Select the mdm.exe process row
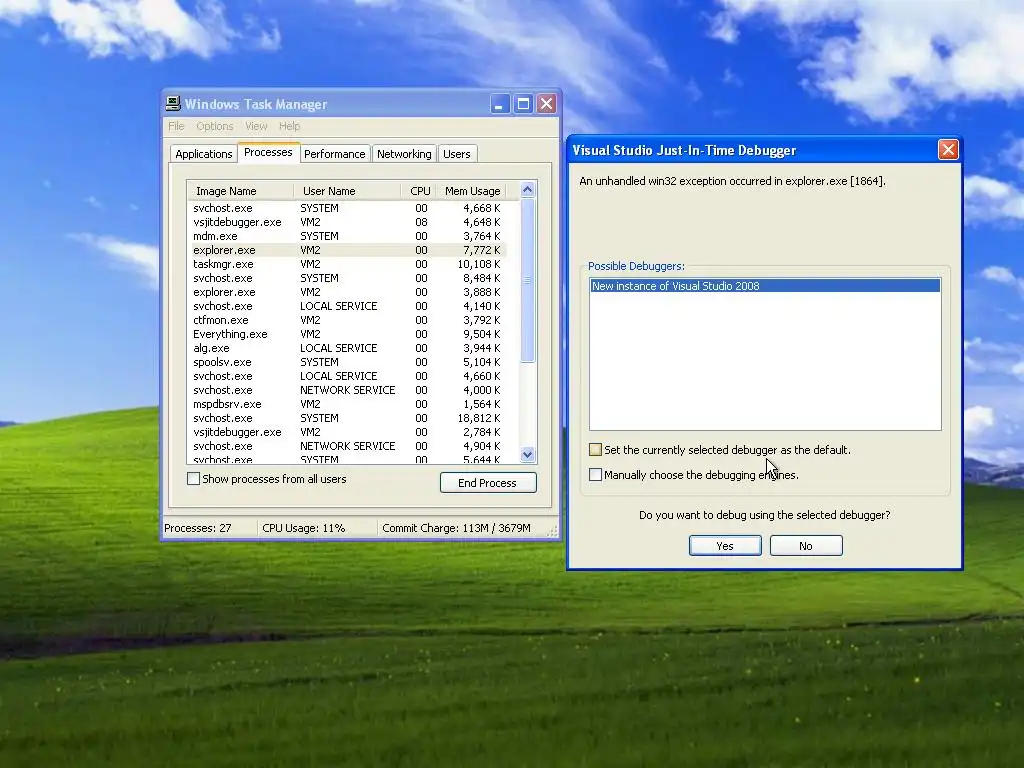1024x768 pixels. click(347, 236)
